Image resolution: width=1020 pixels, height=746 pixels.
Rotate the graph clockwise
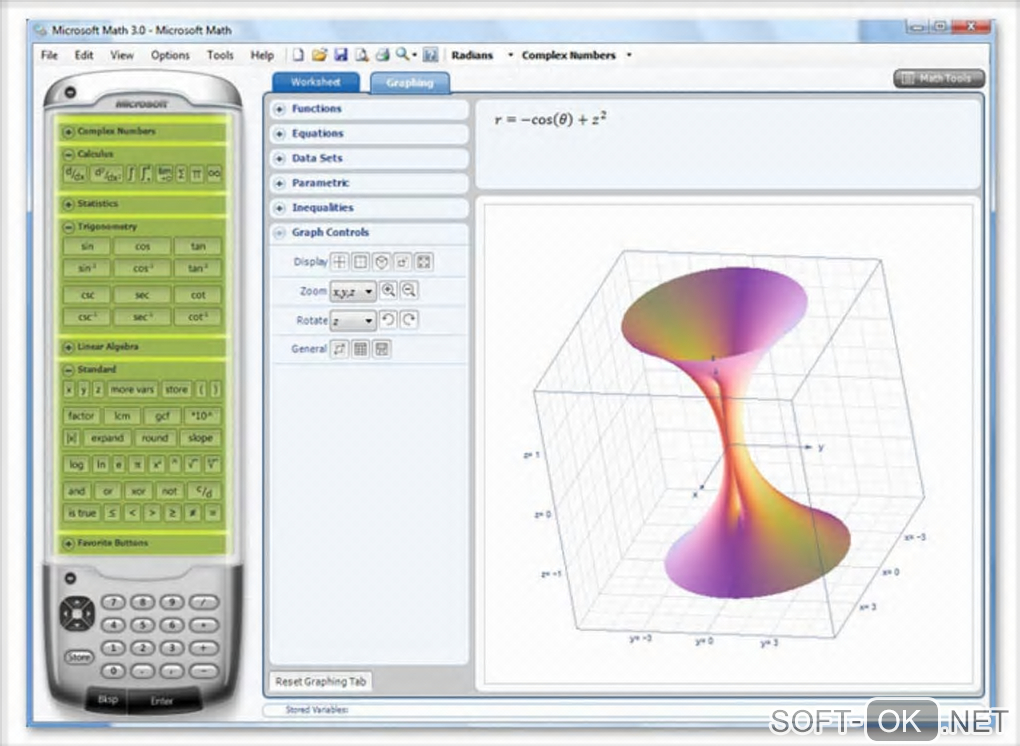pos(409,319)
